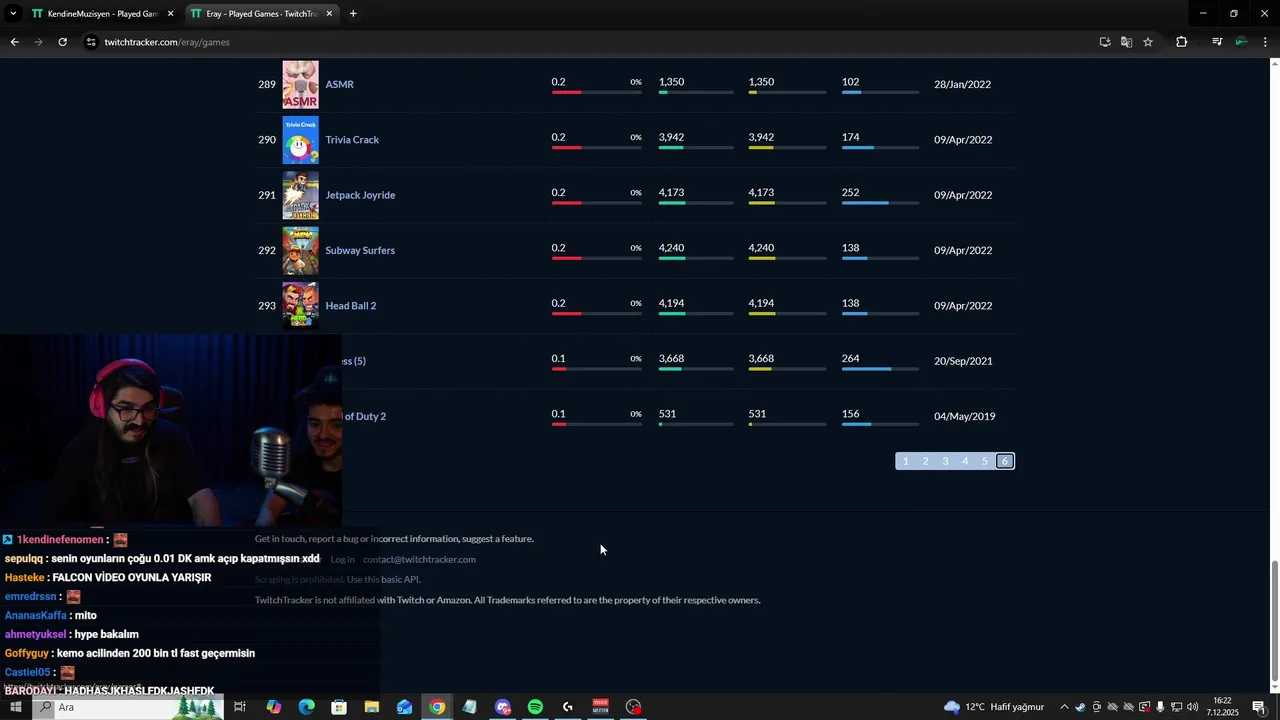This screenshot has width=1280, height=720.
Task: Open the media control icon in toolbar
Action: pos(1216,42)
